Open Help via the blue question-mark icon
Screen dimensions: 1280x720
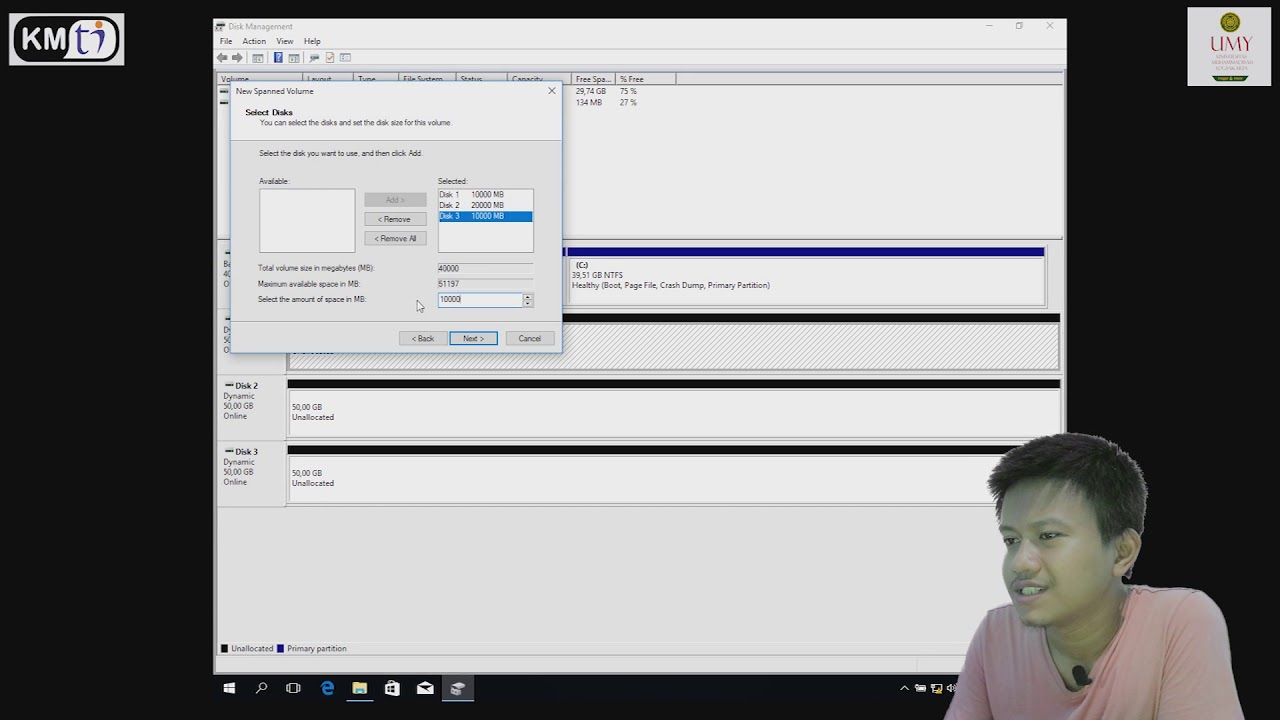tap(278, 58)
